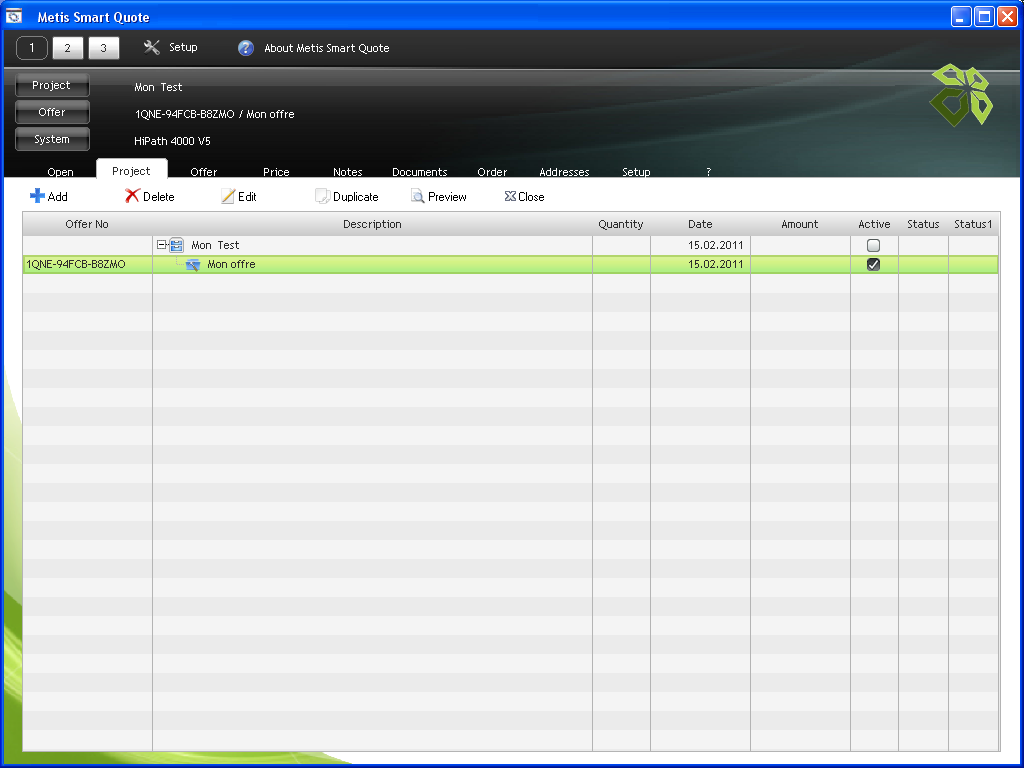
Task: Select the Mon Test project row
Action: [x=511, y=246]
